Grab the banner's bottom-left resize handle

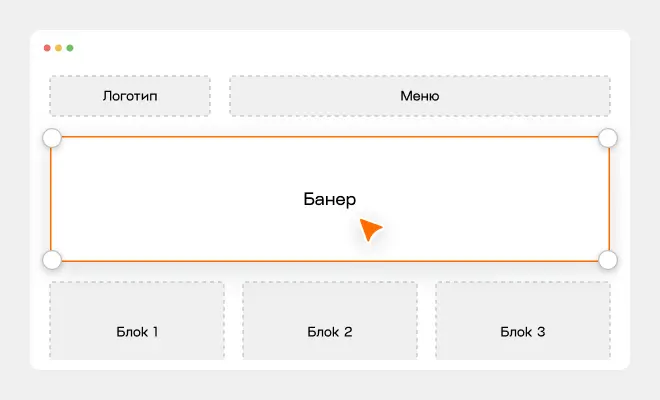pos(52,260)
